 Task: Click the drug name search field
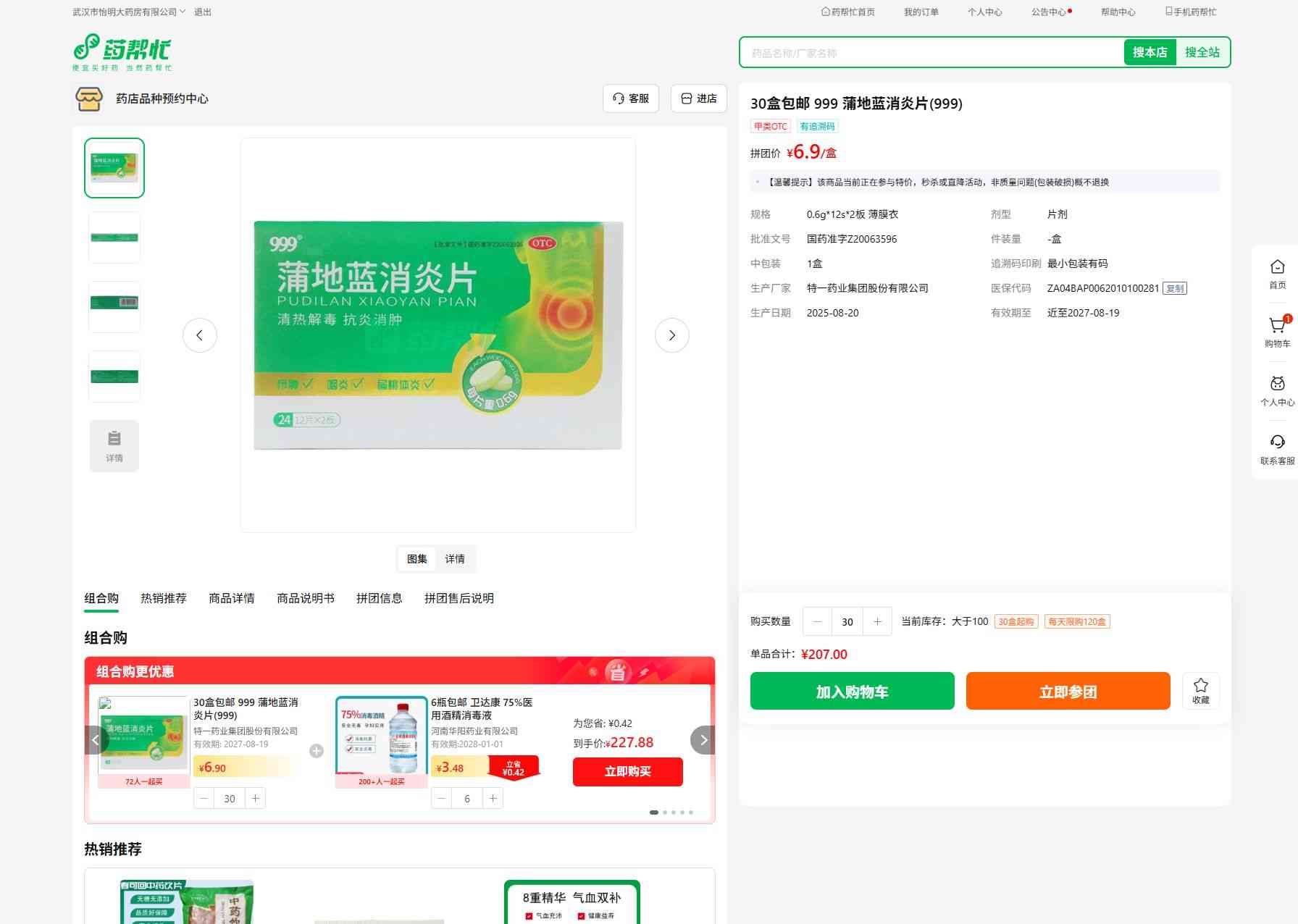pyautogui.click(x=931, y=53)
